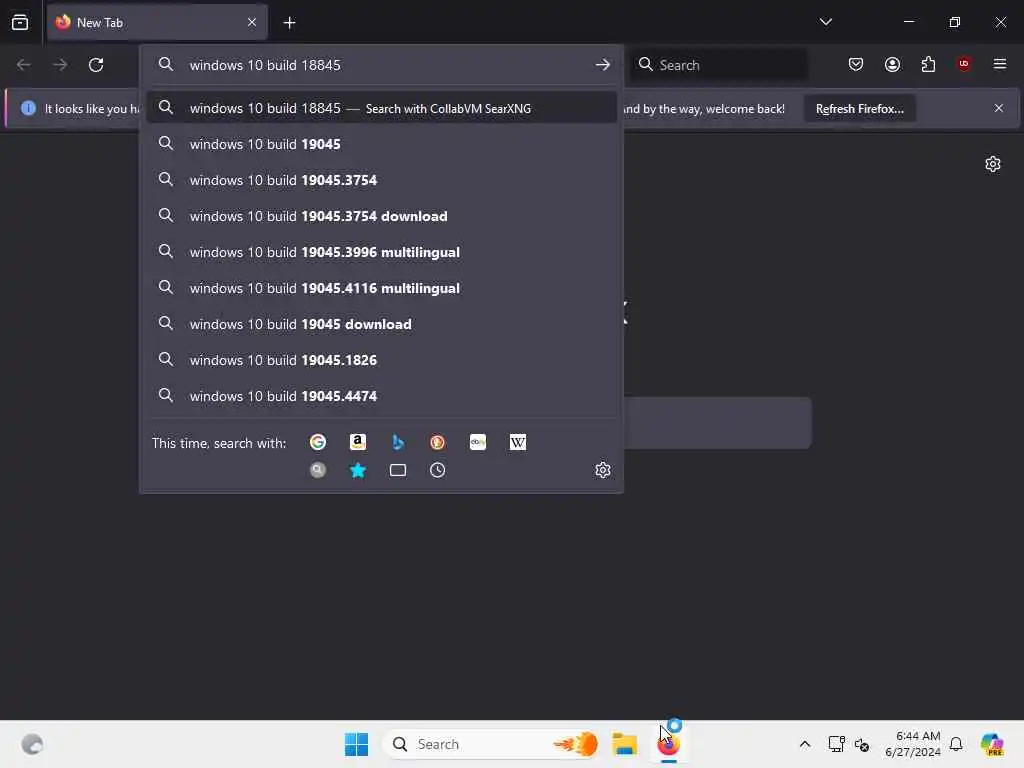Reload the current page
1024x768 pixels.
click(96, 65)
